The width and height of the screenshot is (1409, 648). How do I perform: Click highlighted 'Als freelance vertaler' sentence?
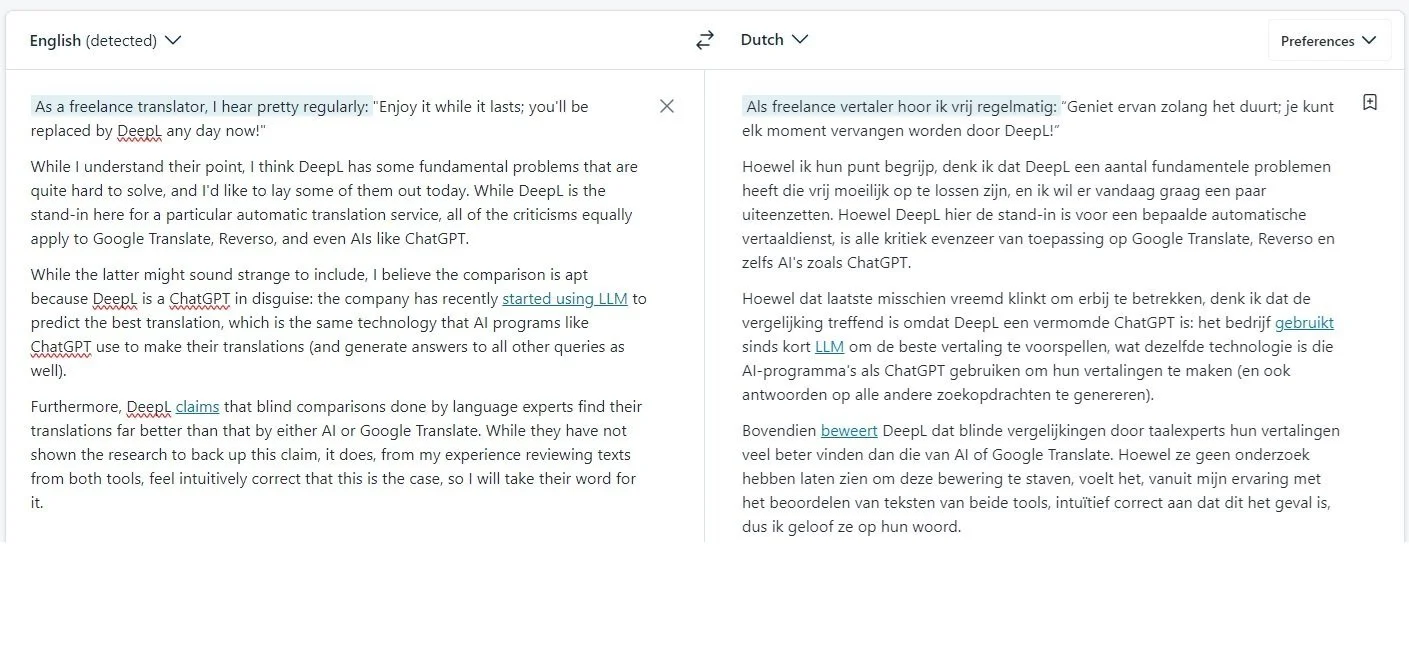tap(900, 106)
